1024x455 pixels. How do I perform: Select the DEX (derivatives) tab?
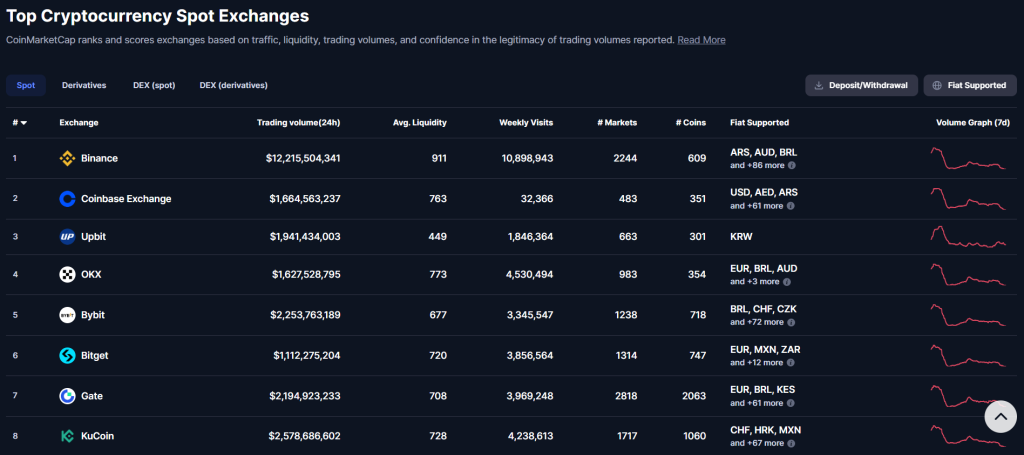(233, 85)
